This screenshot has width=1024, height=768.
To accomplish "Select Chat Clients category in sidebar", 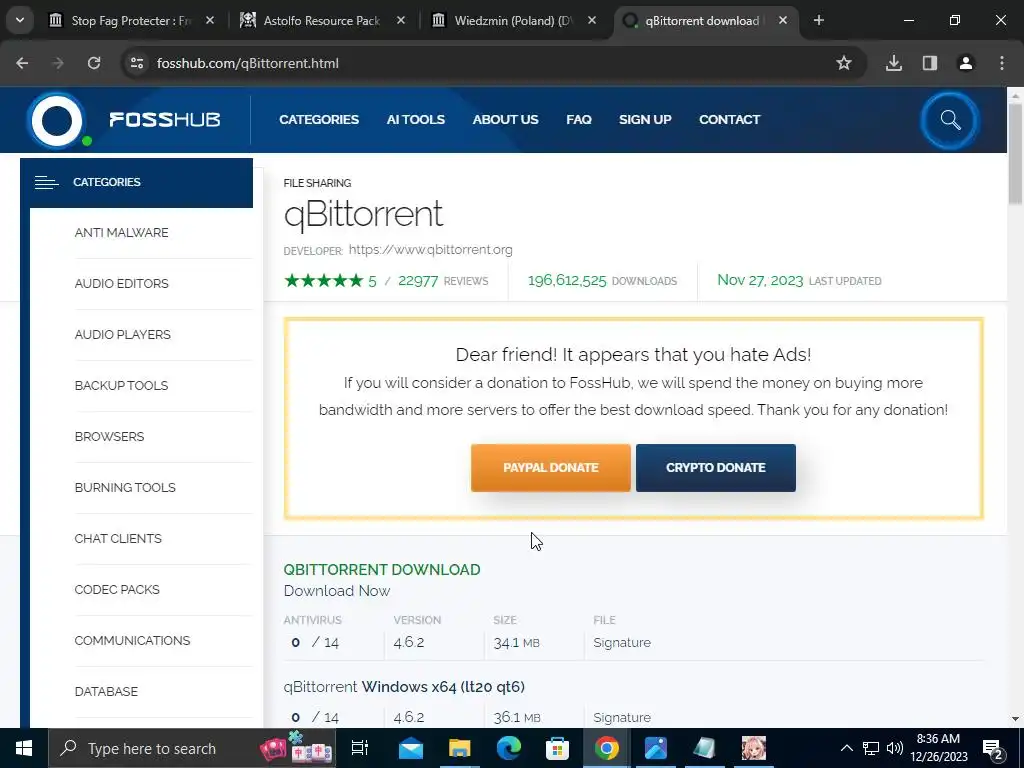I will pos(118,538).
